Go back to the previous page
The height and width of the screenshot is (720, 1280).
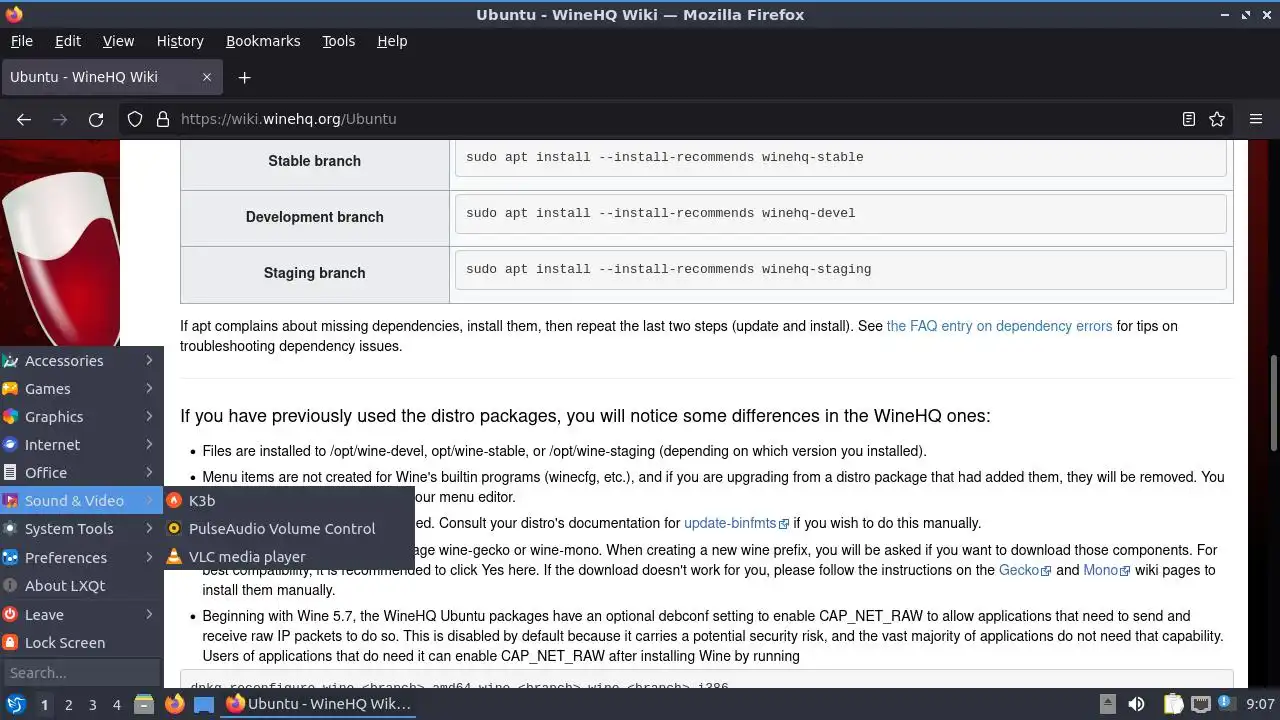pos(24,119)
